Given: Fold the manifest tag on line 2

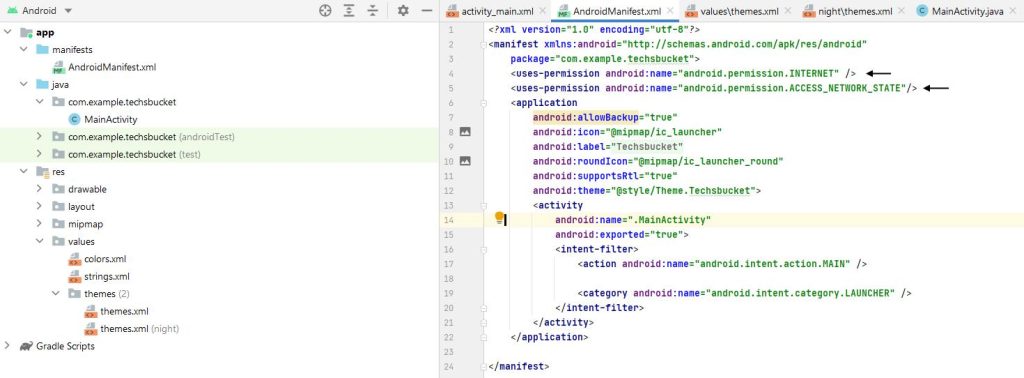Looking at the screenshot, I should click(483, 44).
